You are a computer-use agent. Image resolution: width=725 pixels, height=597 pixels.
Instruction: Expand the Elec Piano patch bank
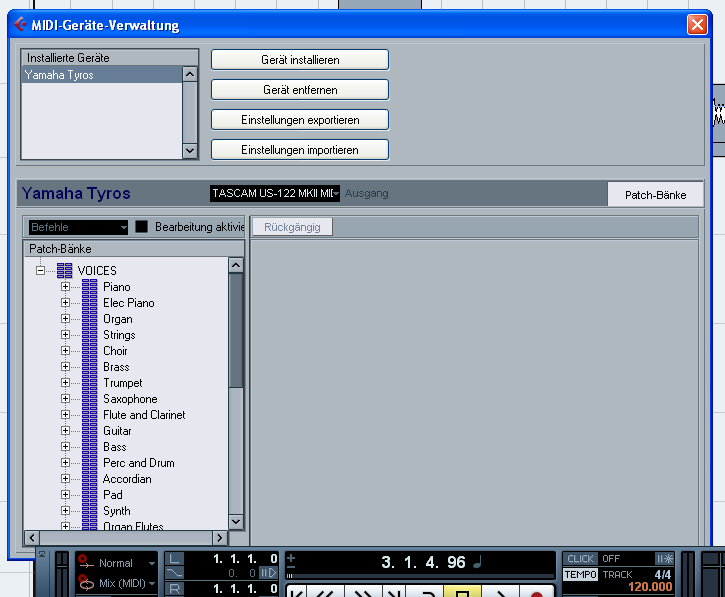pyautogui.click(x=65, y=303)
